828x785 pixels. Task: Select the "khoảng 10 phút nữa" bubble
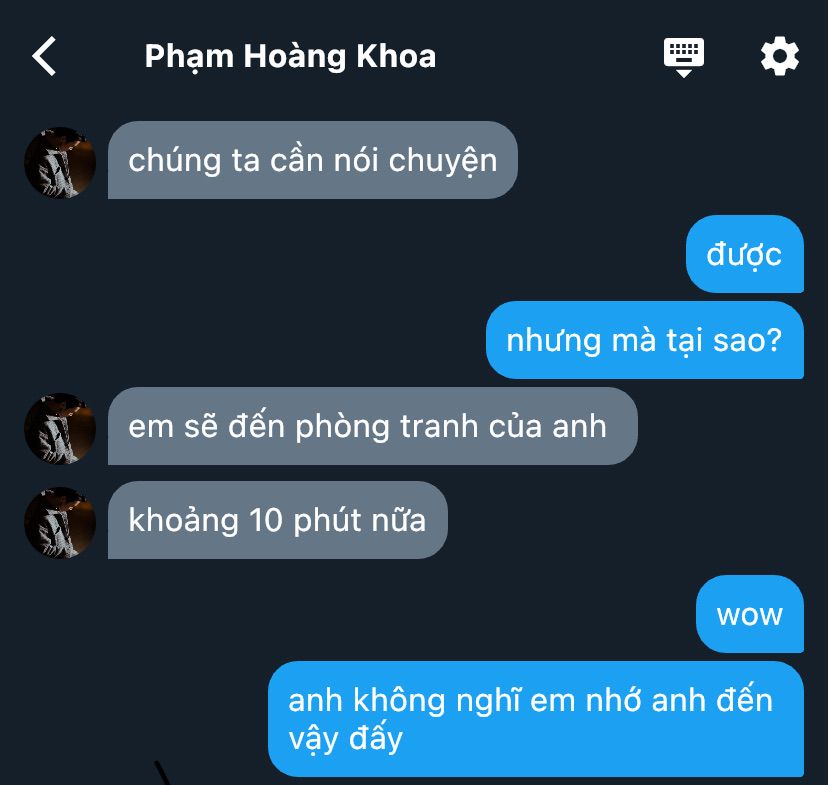coord(278,520)
